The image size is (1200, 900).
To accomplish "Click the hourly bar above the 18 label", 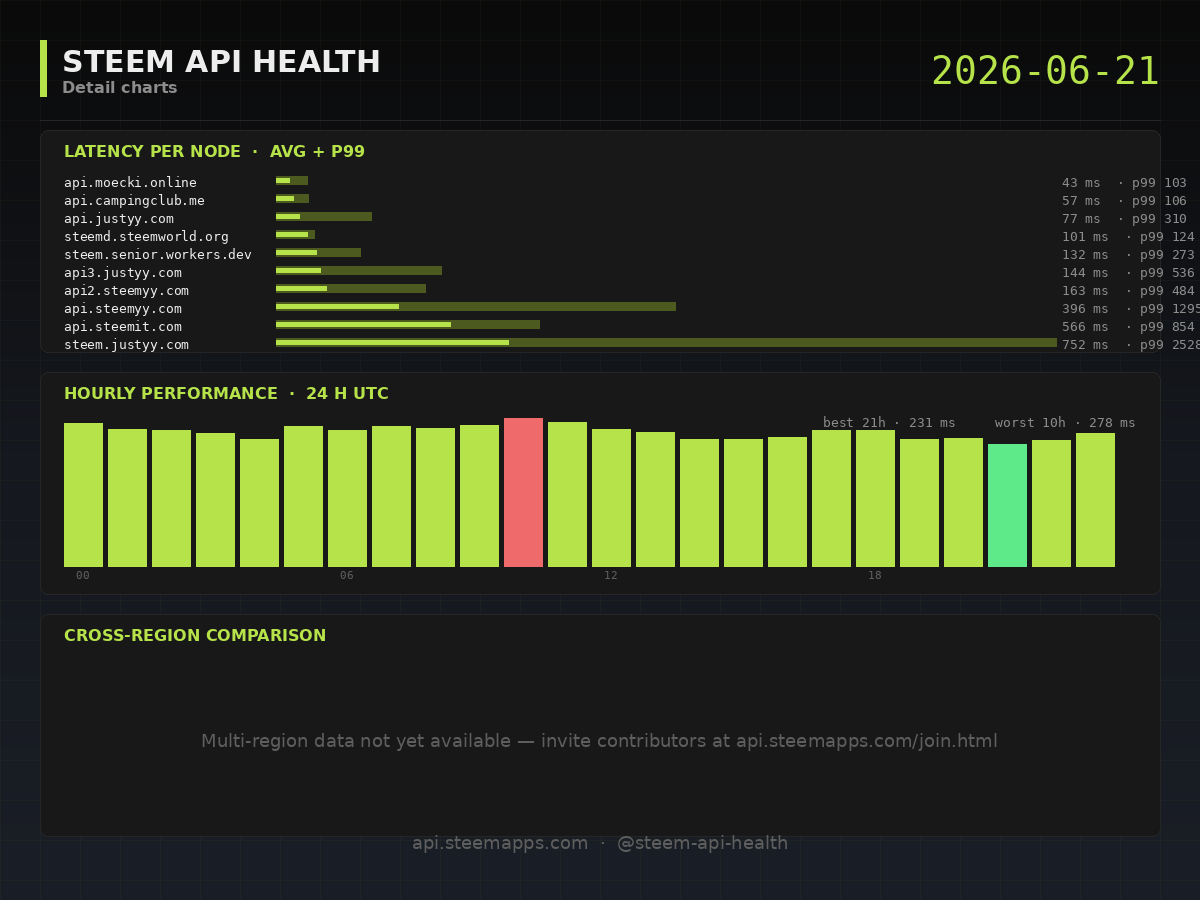I will 875,498.
